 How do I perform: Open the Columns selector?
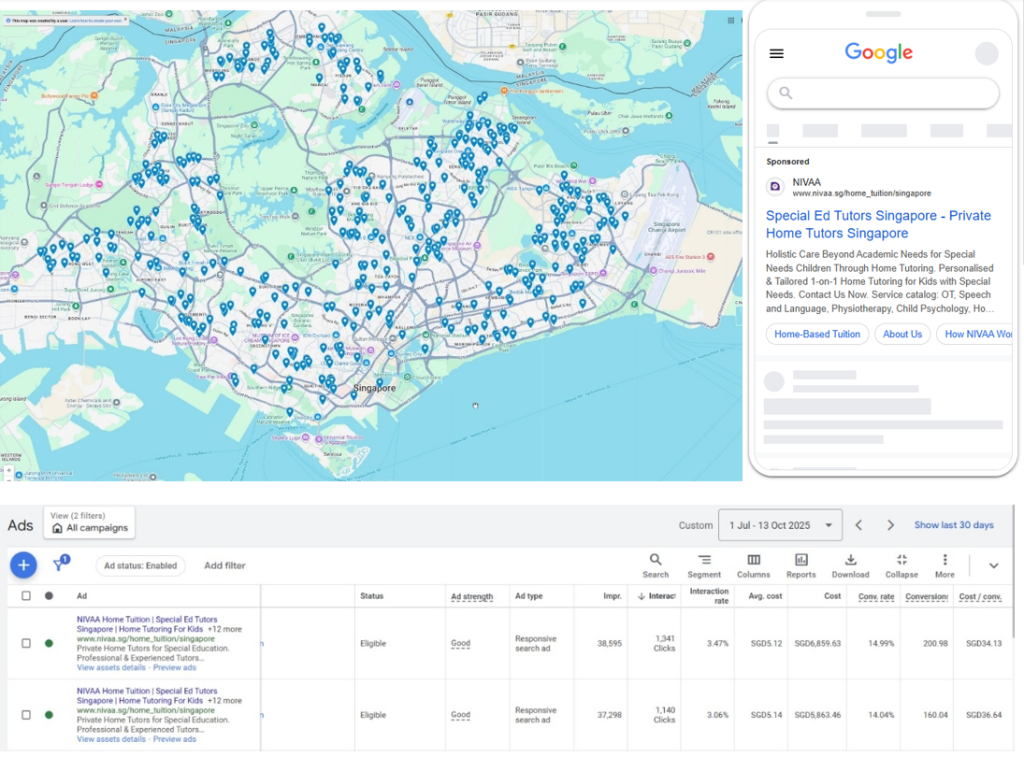click(x=753, y=565)
